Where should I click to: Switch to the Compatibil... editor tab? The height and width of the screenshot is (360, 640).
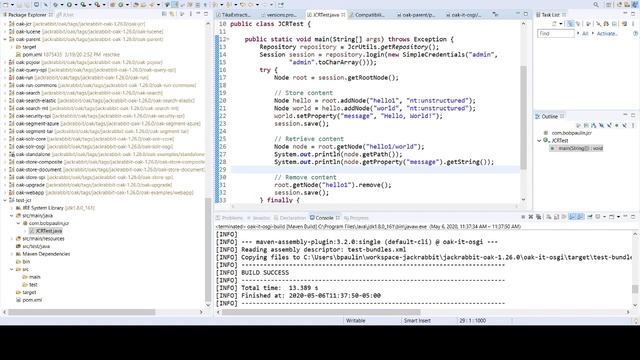pos(366,15)
